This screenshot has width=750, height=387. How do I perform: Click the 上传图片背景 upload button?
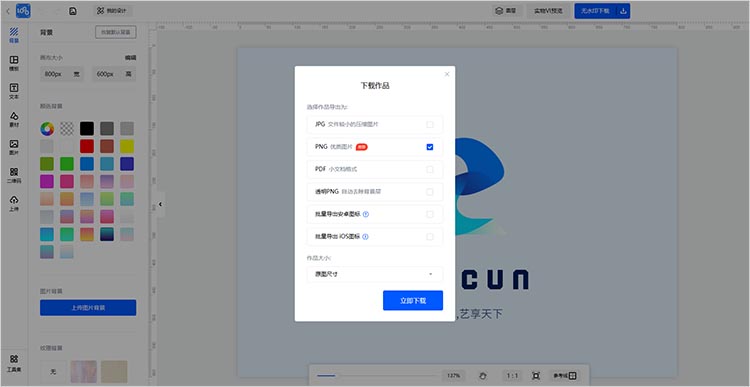tap(88, 308)
